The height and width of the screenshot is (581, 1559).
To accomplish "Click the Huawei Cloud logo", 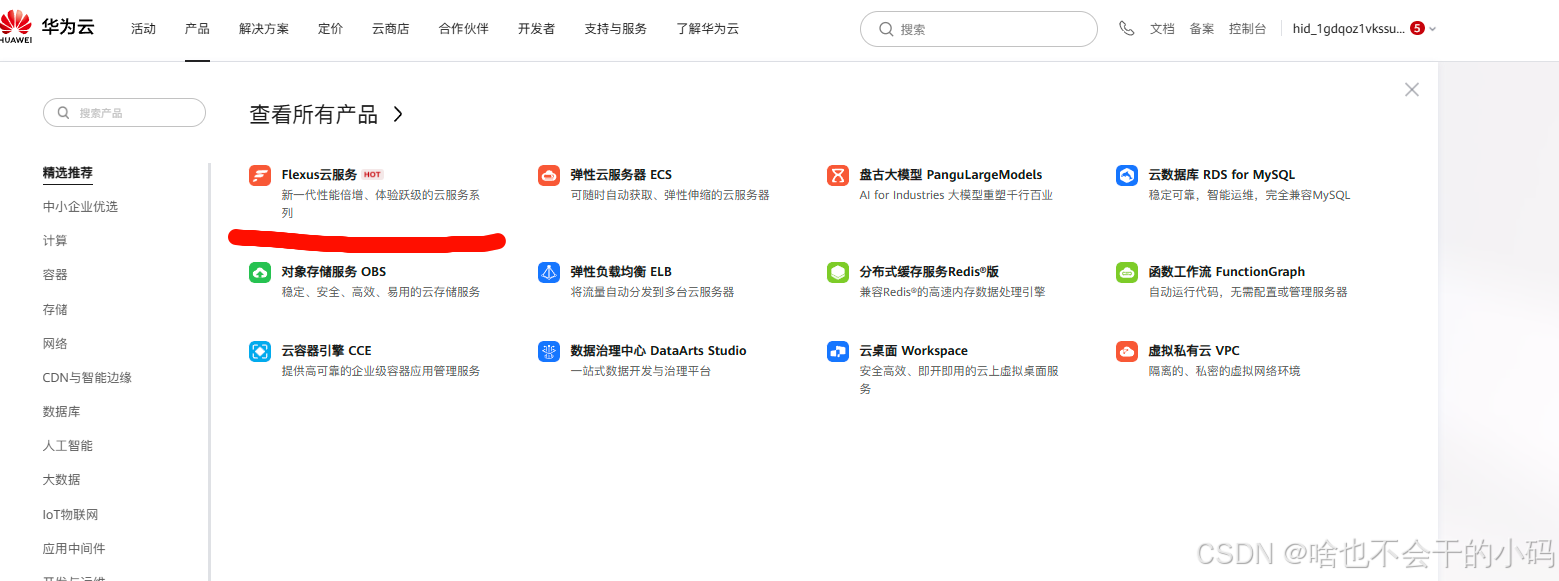I will pos(47,28).
